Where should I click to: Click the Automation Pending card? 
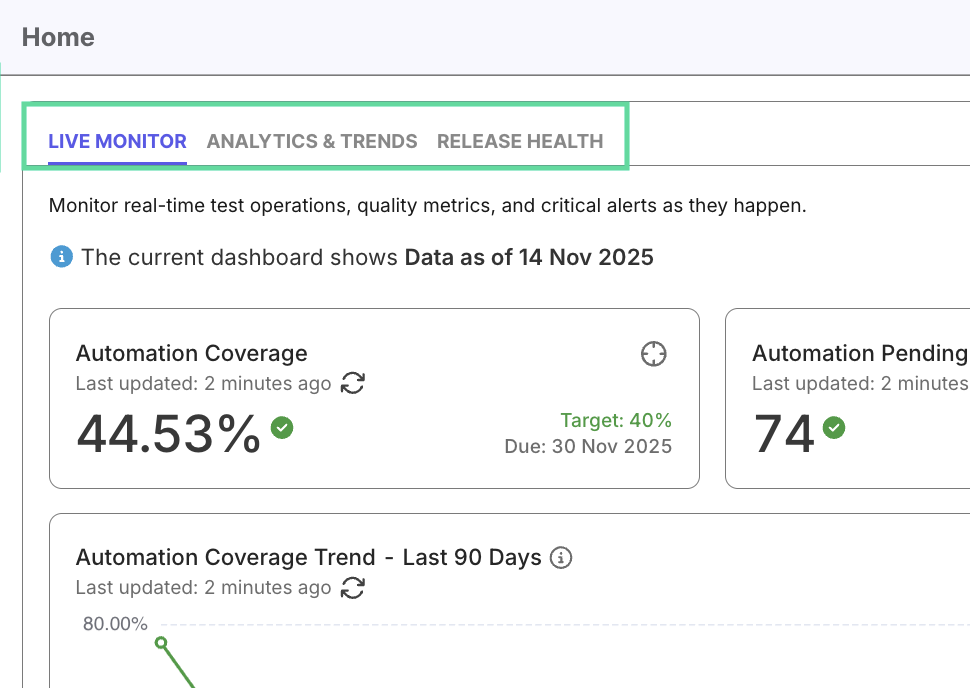(860, 398)
